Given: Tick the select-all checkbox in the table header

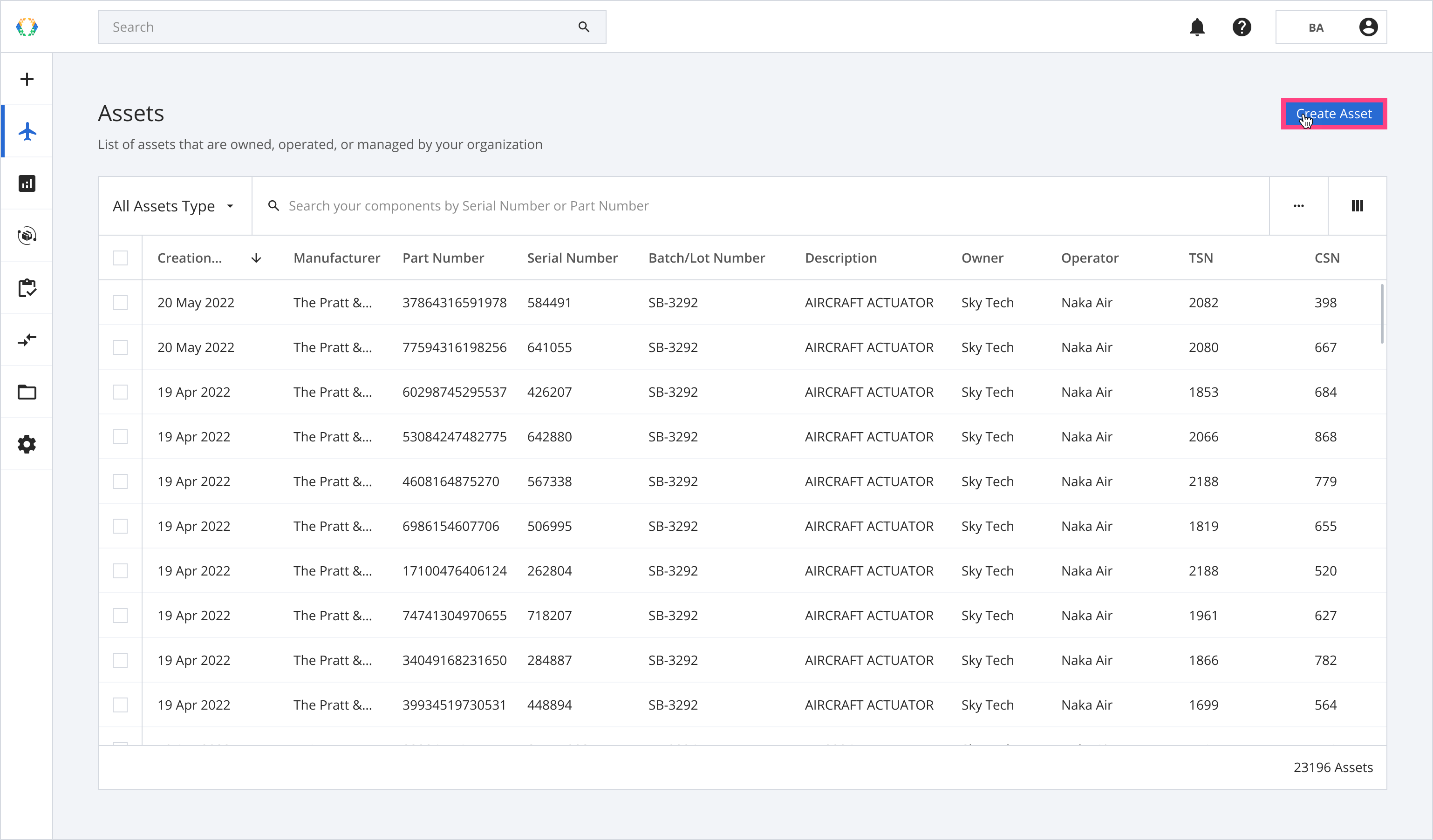Looking at the screenshot, I should point(120,258).
